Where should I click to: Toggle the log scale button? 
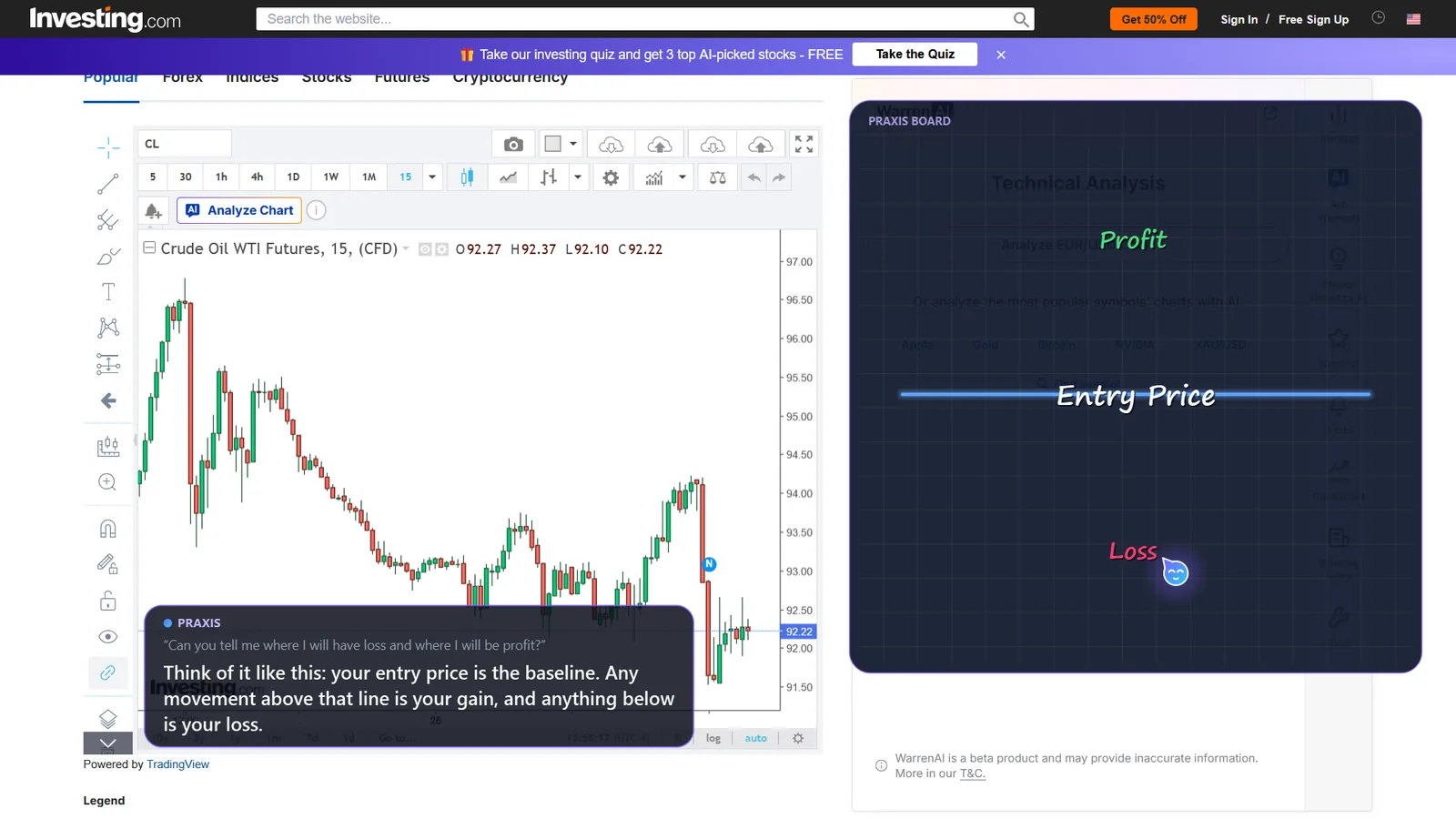(x=713, y=739)
